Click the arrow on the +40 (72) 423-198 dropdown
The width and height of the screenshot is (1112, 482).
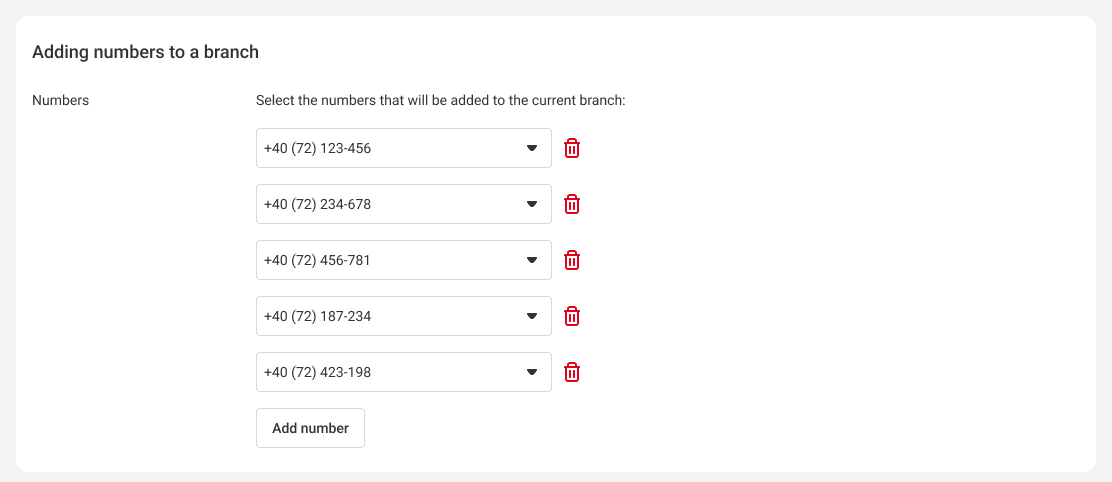point(532,372)
